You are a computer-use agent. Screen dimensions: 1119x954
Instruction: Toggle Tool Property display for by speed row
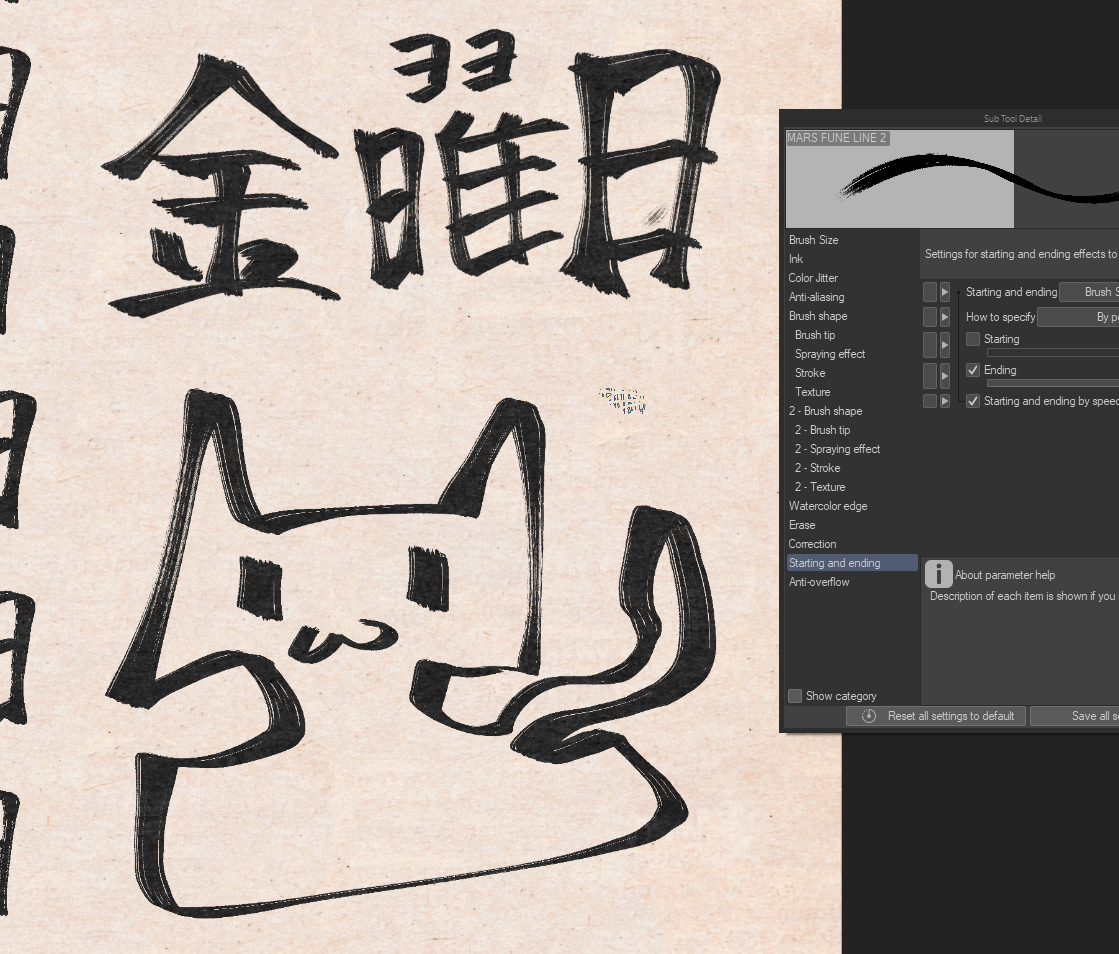929,401
